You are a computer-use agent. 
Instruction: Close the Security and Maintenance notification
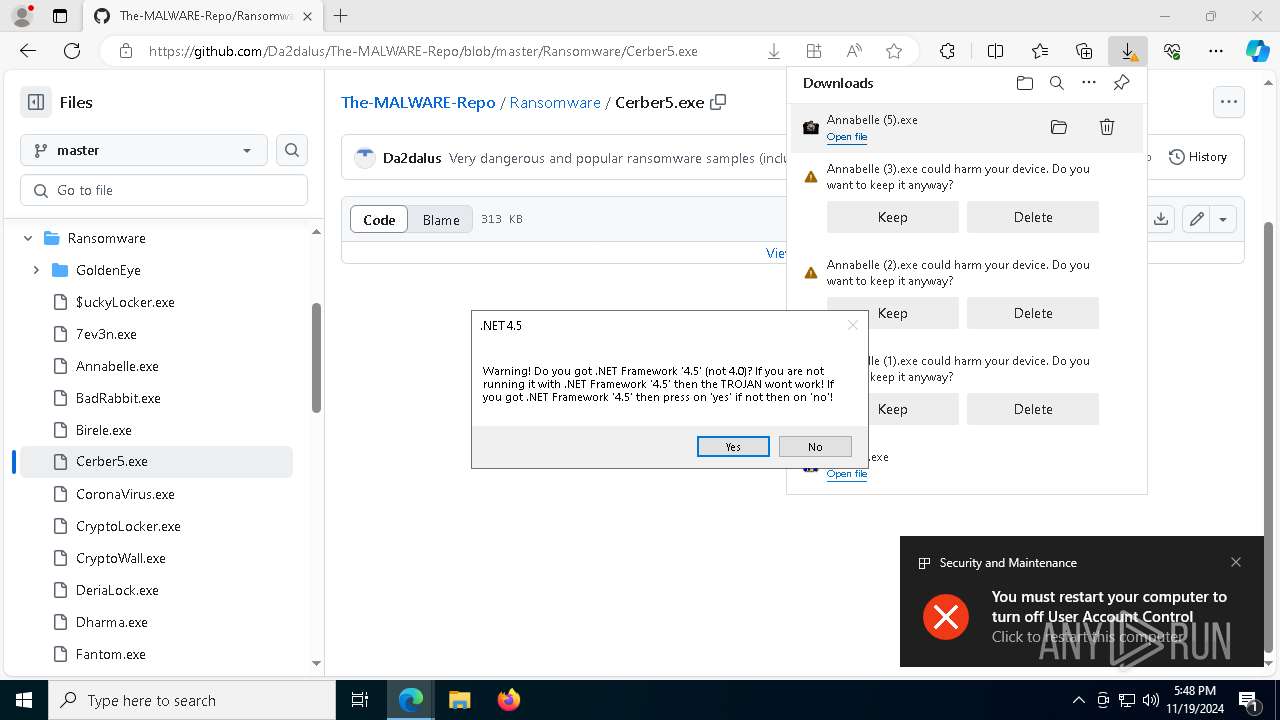tap(1236, 562)
